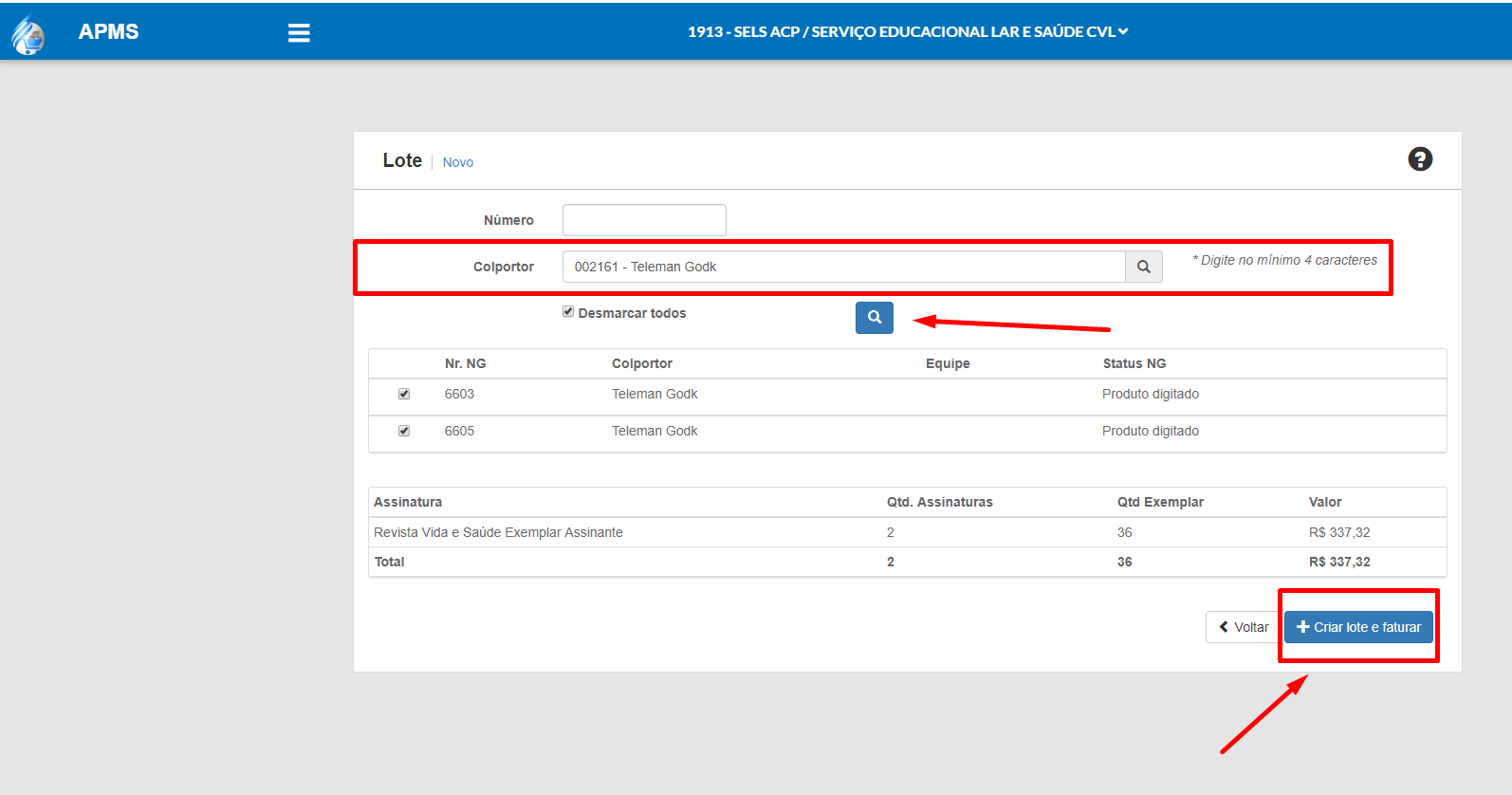Click Teleman Godk in row 6603
The width and height of the screenshot is (1512, 795).
point(655,394)
